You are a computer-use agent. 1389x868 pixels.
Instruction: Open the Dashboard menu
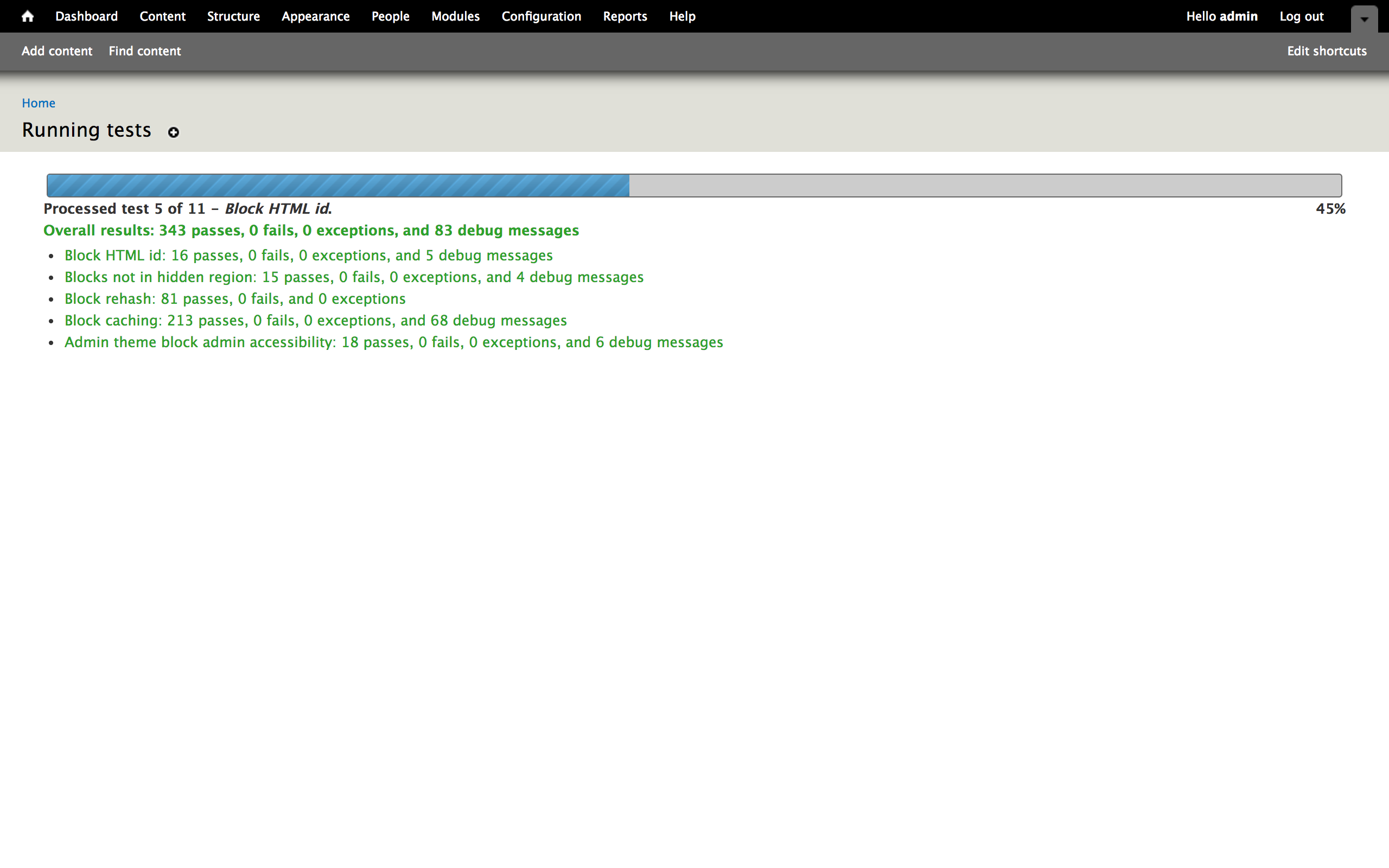86,16
